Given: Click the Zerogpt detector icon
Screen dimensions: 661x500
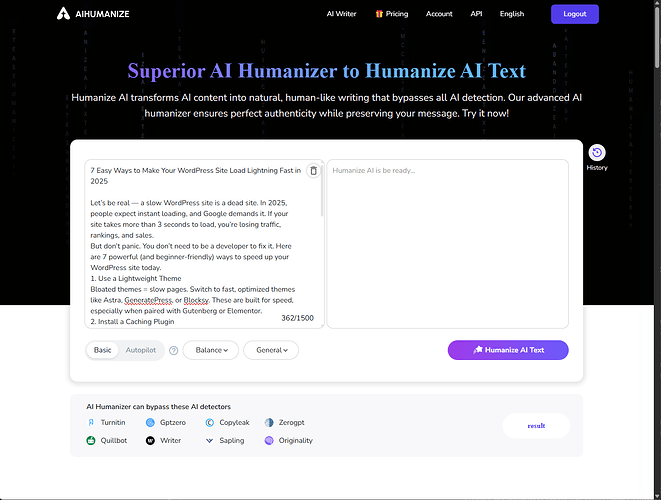Looking at the screenshot, I should 269,422.
